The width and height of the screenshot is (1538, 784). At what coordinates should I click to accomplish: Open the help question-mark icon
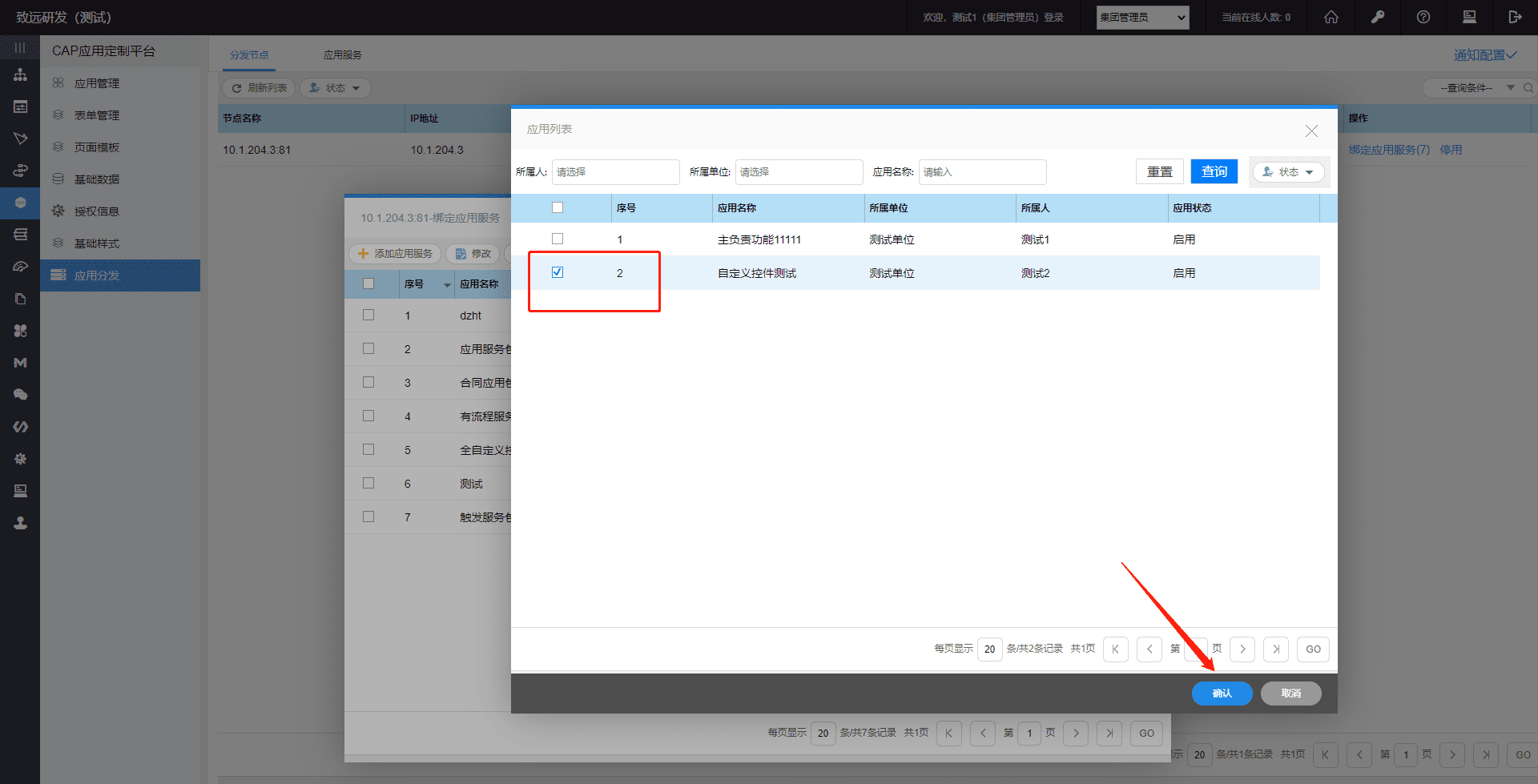(x=1423, y=17)
